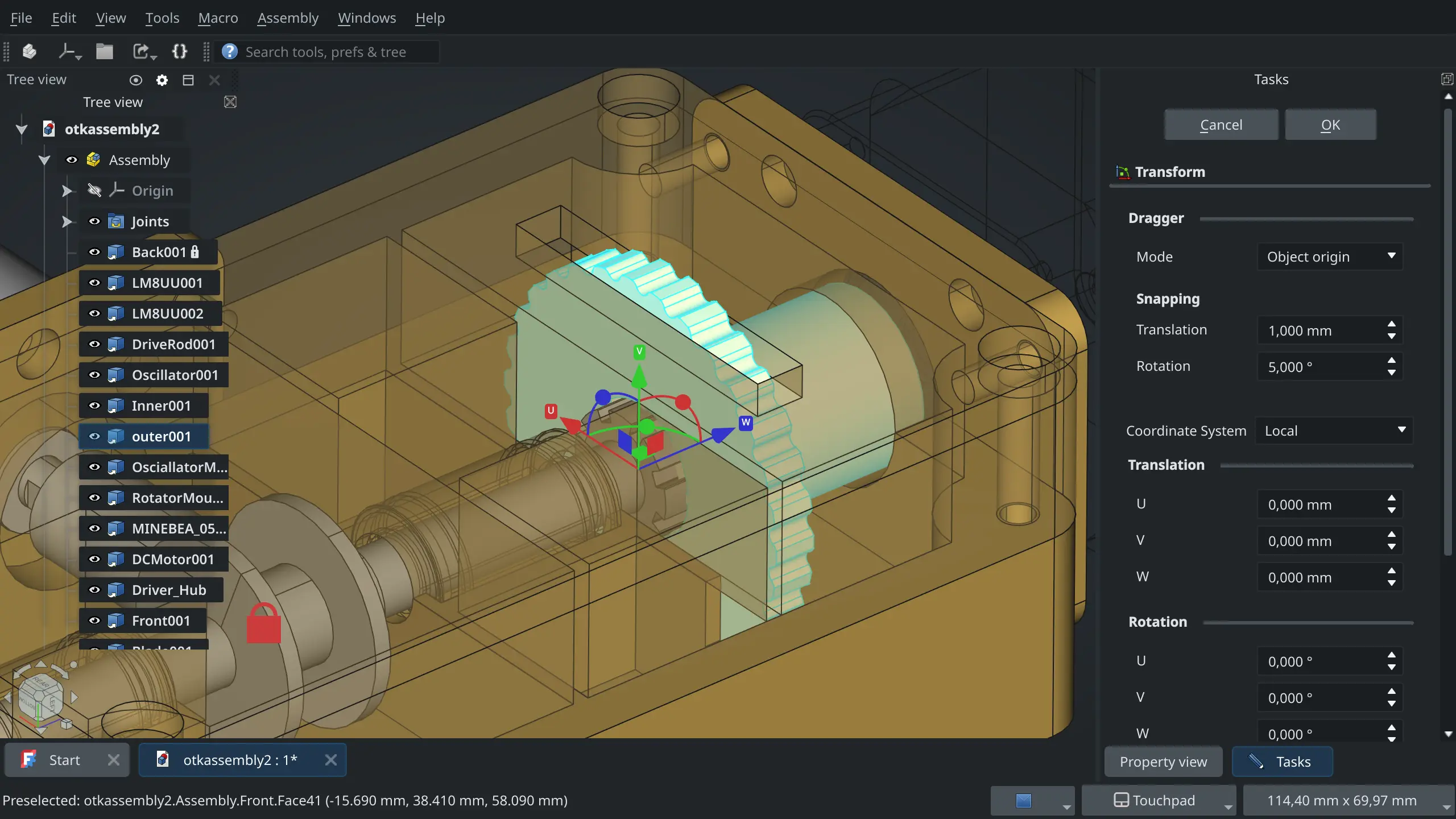This screenshot has width=1456, height=819.
Task: Hide the Oscillator001 part
Action: [94, 375]
